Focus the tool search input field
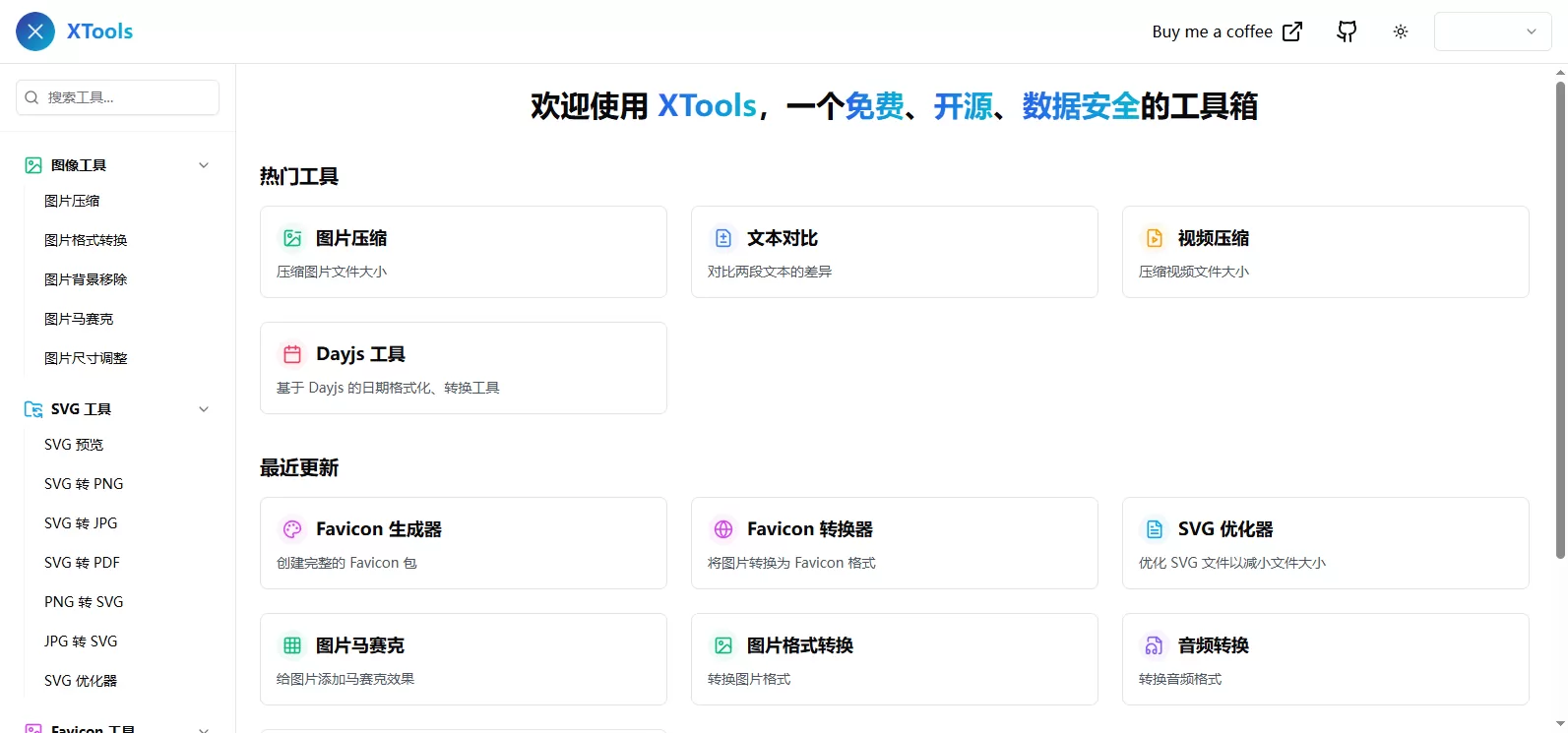The image size is (1568, 733). [x=118, y=97]
